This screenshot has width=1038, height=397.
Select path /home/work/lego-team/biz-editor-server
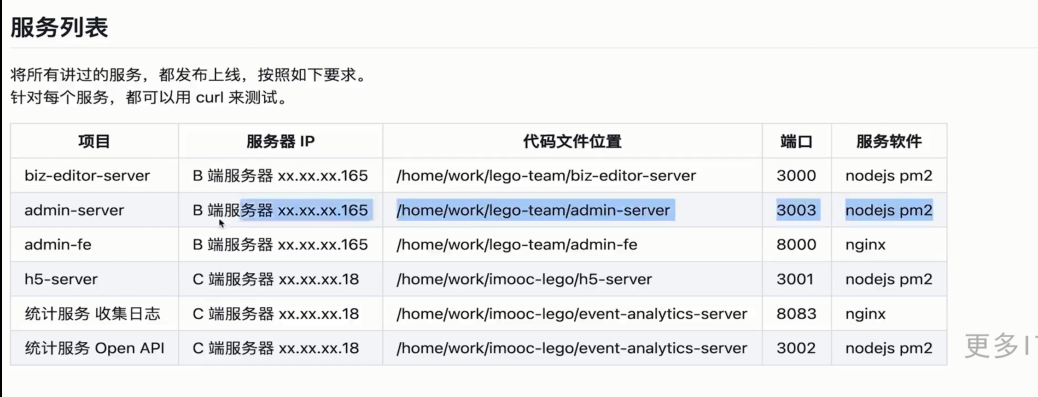[546, 176]
